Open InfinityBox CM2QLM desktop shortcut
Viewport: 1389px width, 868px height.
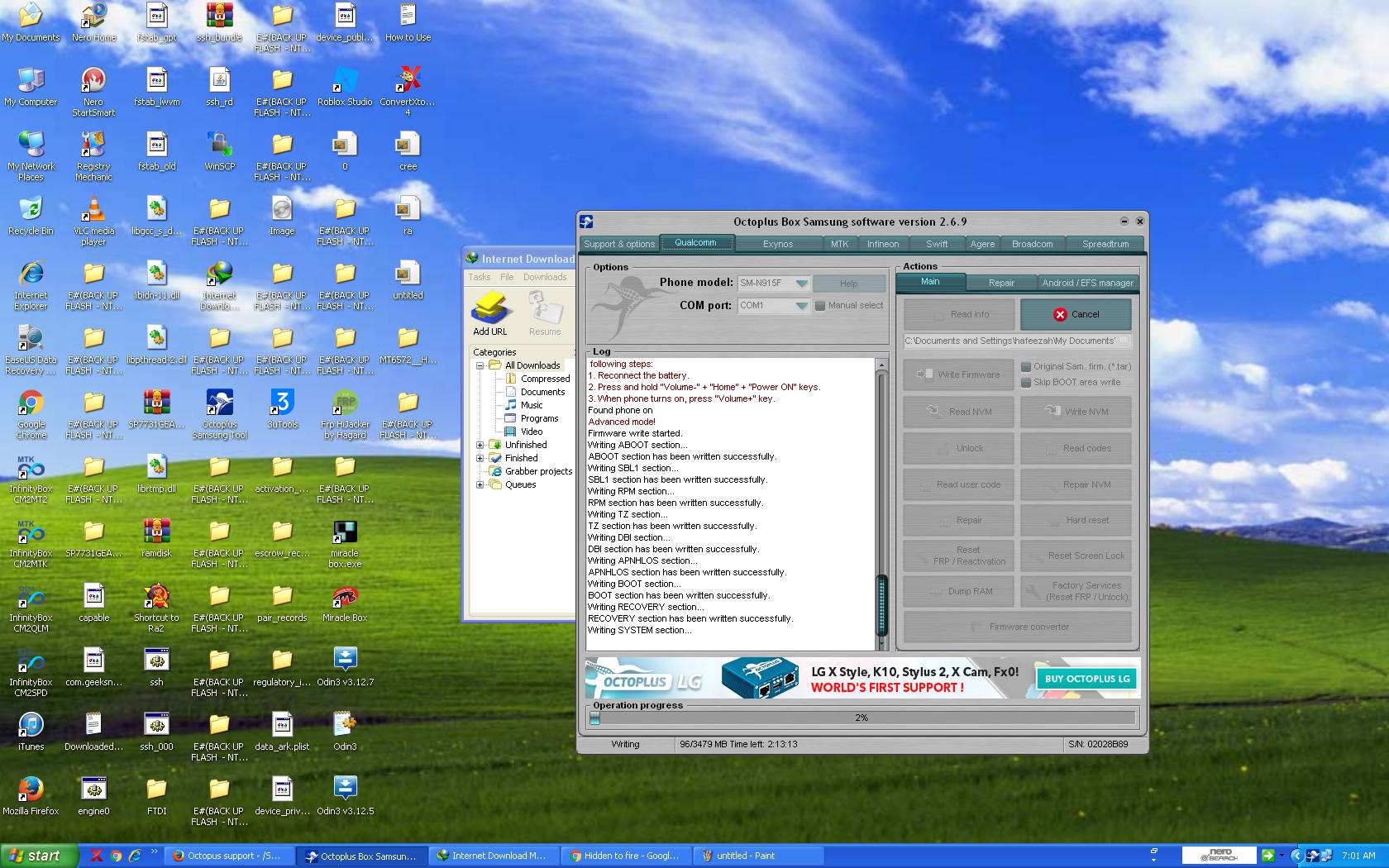(x=31, y=608)
